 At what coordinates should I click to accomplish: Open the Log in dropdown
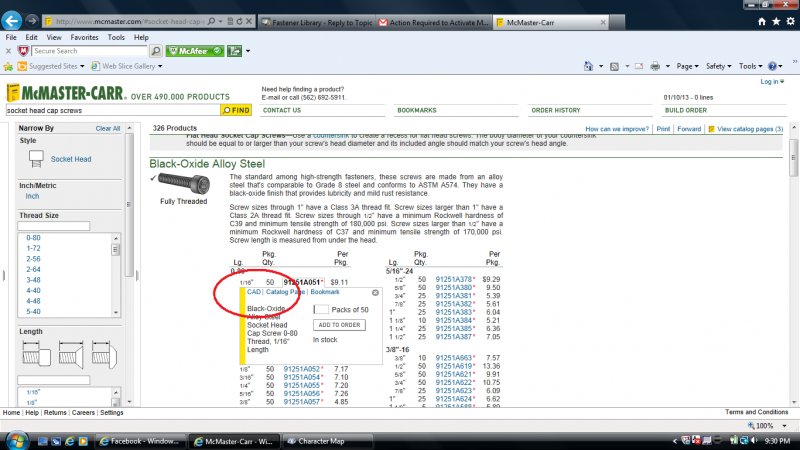pos(772,82)
